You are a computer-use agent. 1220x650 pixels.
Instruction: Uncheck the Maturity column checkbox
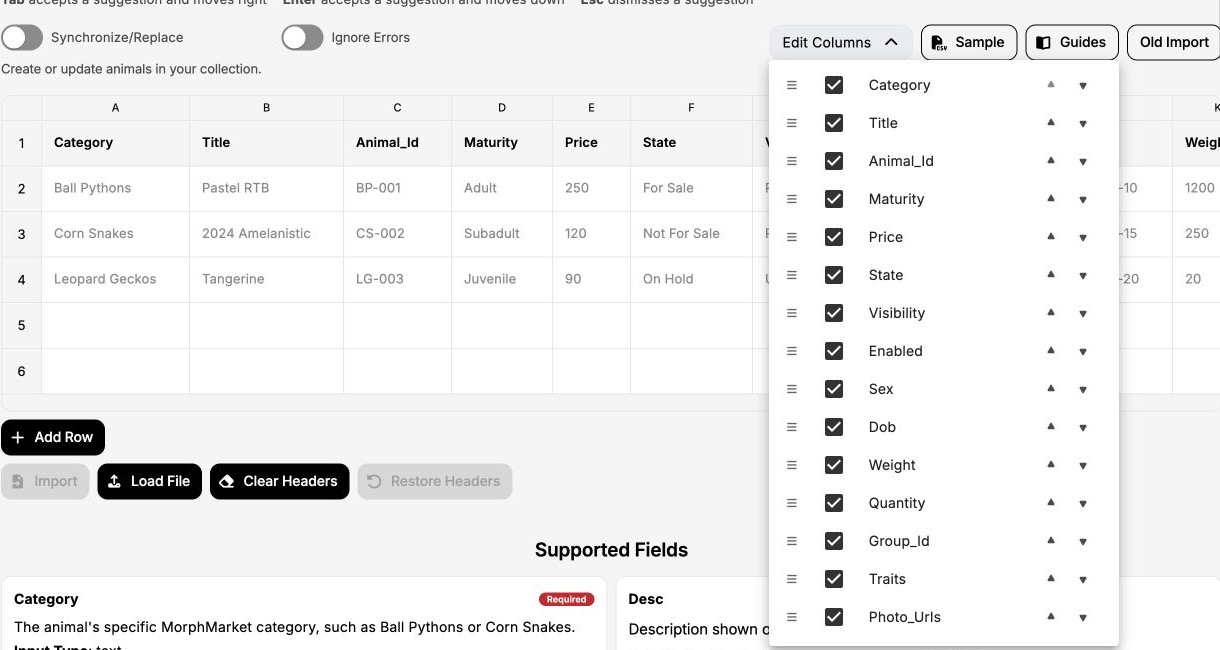point(834,199)
